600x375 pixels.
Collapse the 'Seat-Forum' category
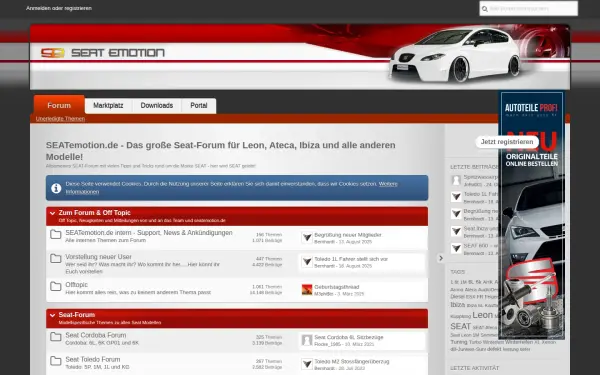click(52, 315)
